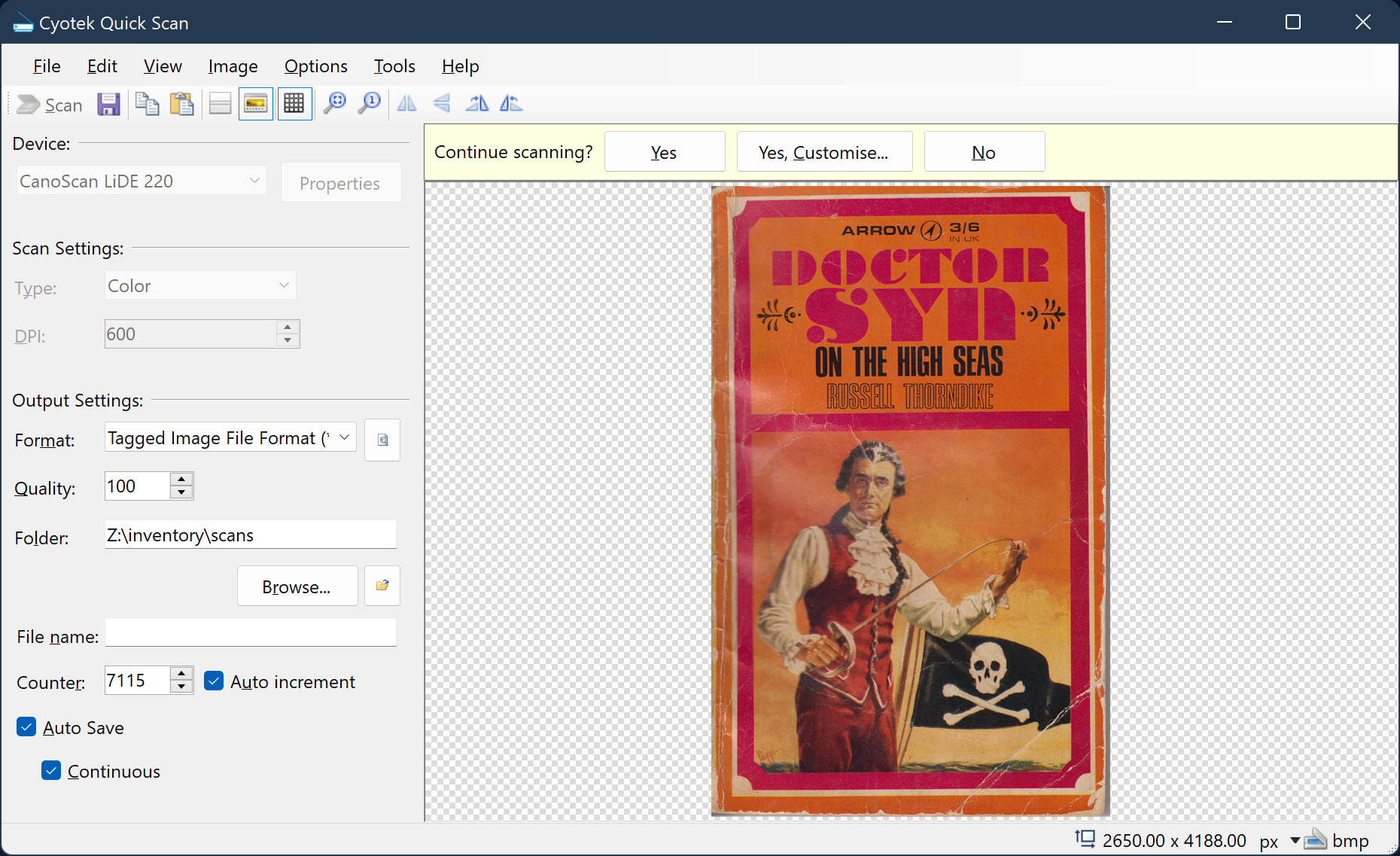1400x856 pixels.
Task: Rotate the image clockwise
Action: pos(476,105)
